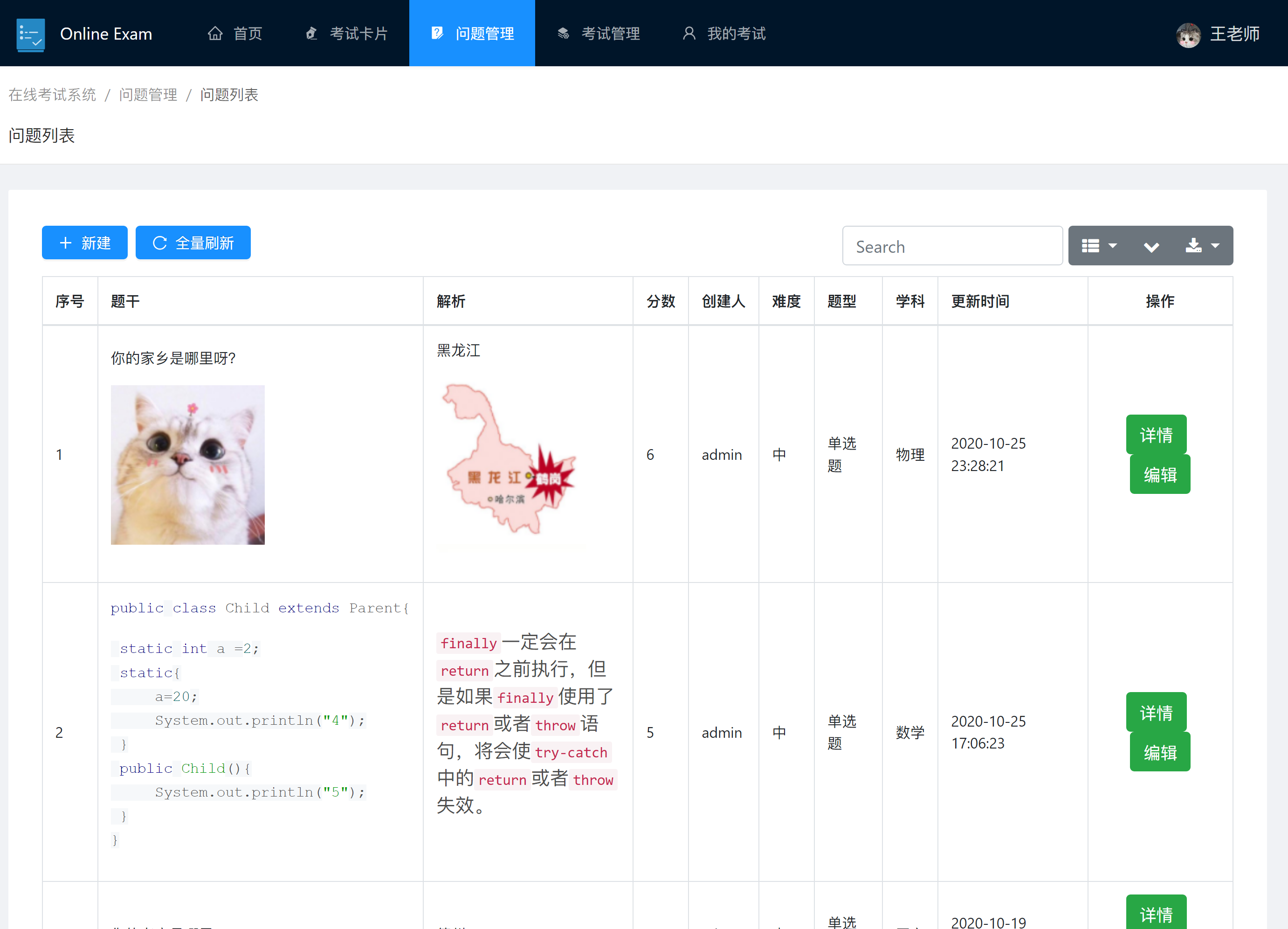Click the plus icon on the 新建 button
Screen dimensions: 1288x929
66,243
